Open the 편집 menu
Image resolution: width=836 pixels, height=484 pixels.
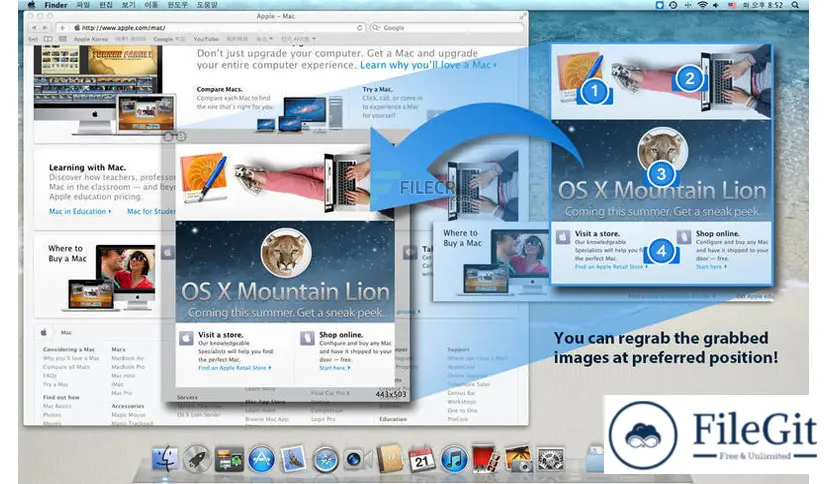click(106, 5)
